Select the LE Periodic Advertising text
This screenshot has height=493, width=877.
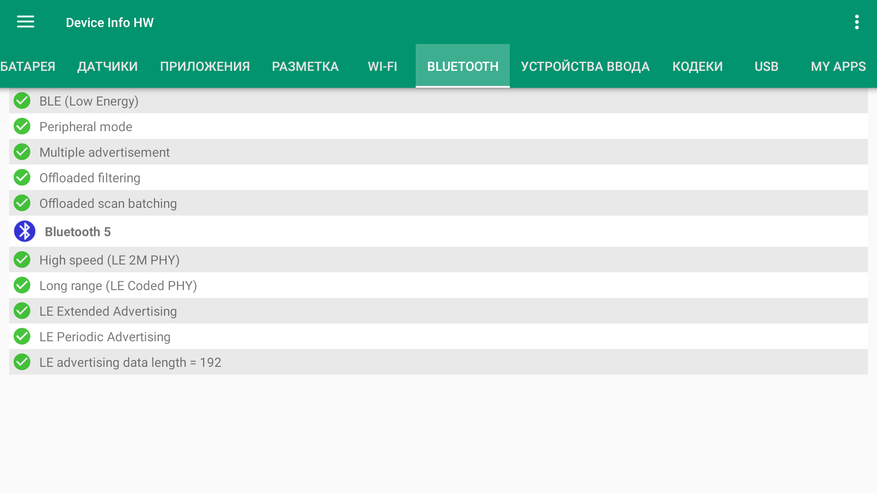click(105, 337)
